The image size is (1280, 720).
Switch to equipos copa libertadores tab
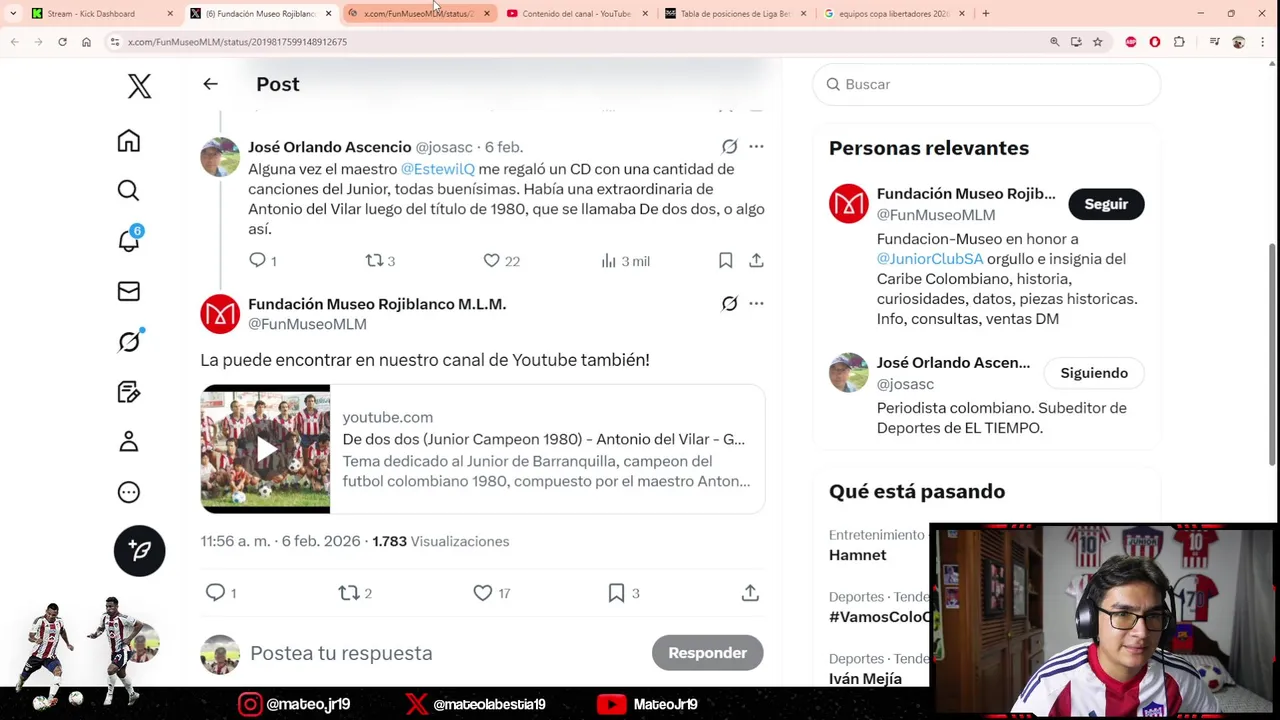[x=894, y=14]
